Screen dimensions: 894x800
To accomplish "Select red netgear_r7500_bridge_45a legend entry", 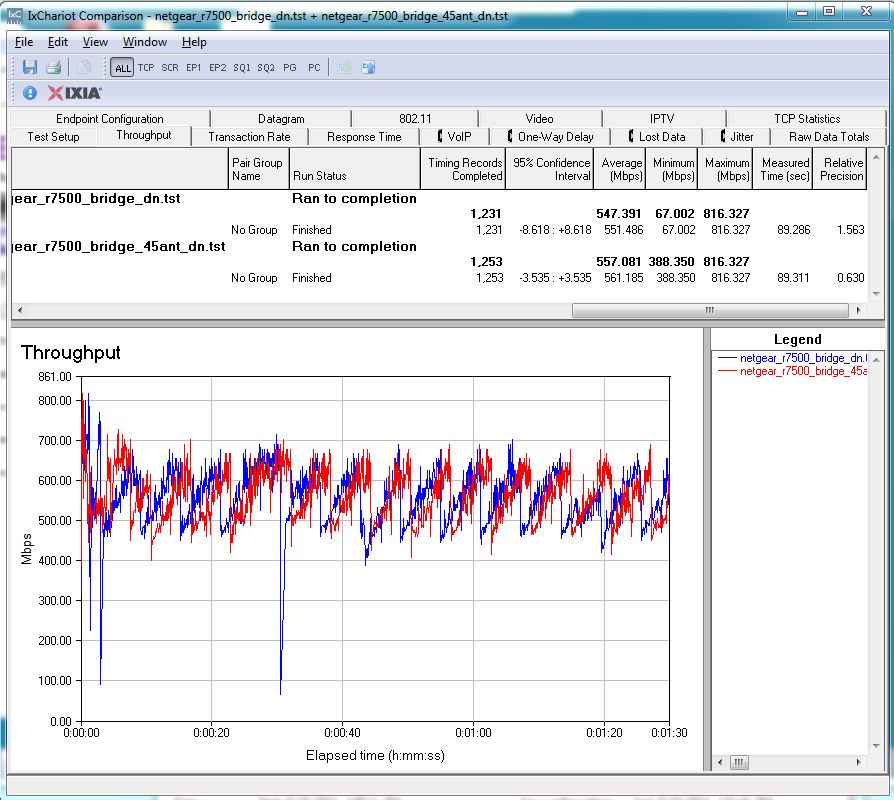I will point(793,371).
